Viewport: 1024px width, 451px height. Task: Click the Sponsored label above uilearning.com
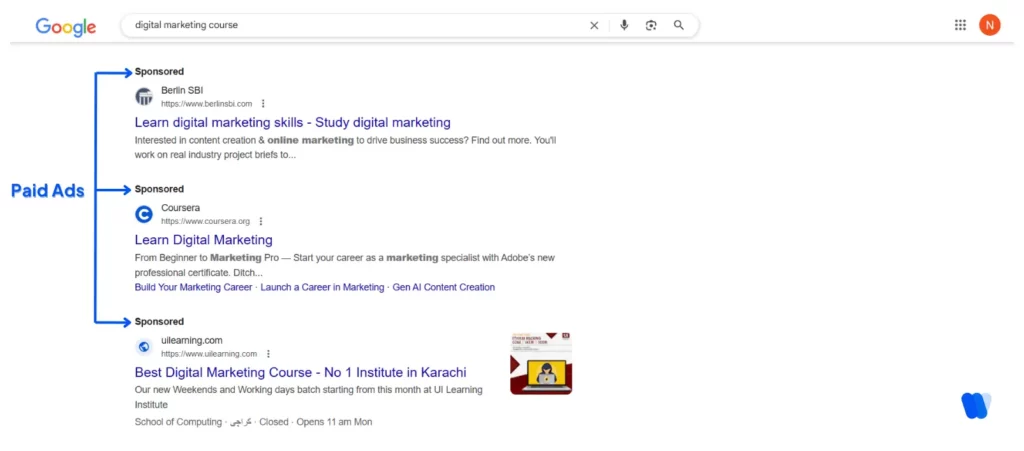pyautogui.click(x=159, y=322)
